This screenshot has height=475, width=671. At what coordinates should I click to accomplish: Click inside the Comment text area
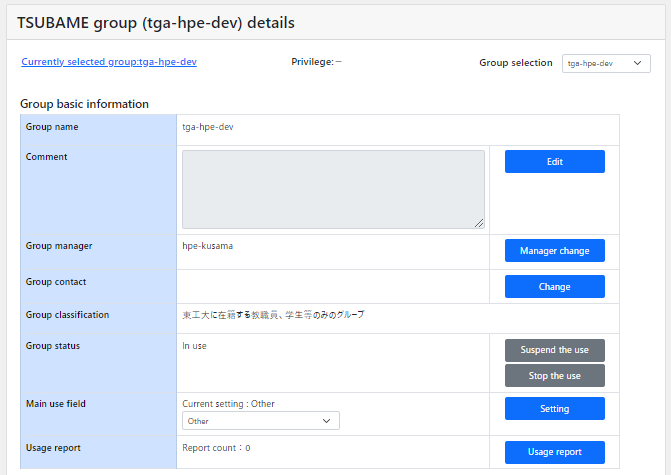(x=333, y=189)
